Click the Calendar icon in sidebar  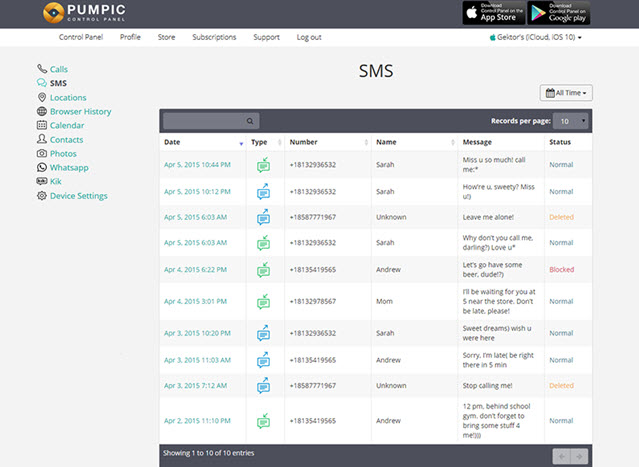click(x=42, y=125)
